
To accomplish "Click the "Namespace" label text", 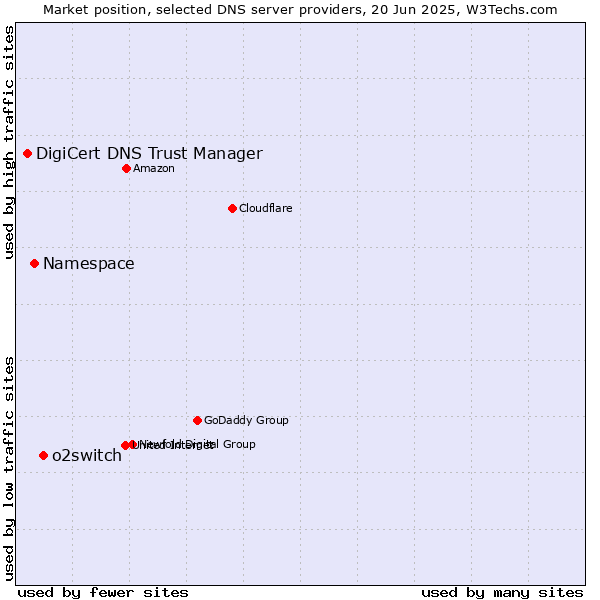I will pos(89,264).
